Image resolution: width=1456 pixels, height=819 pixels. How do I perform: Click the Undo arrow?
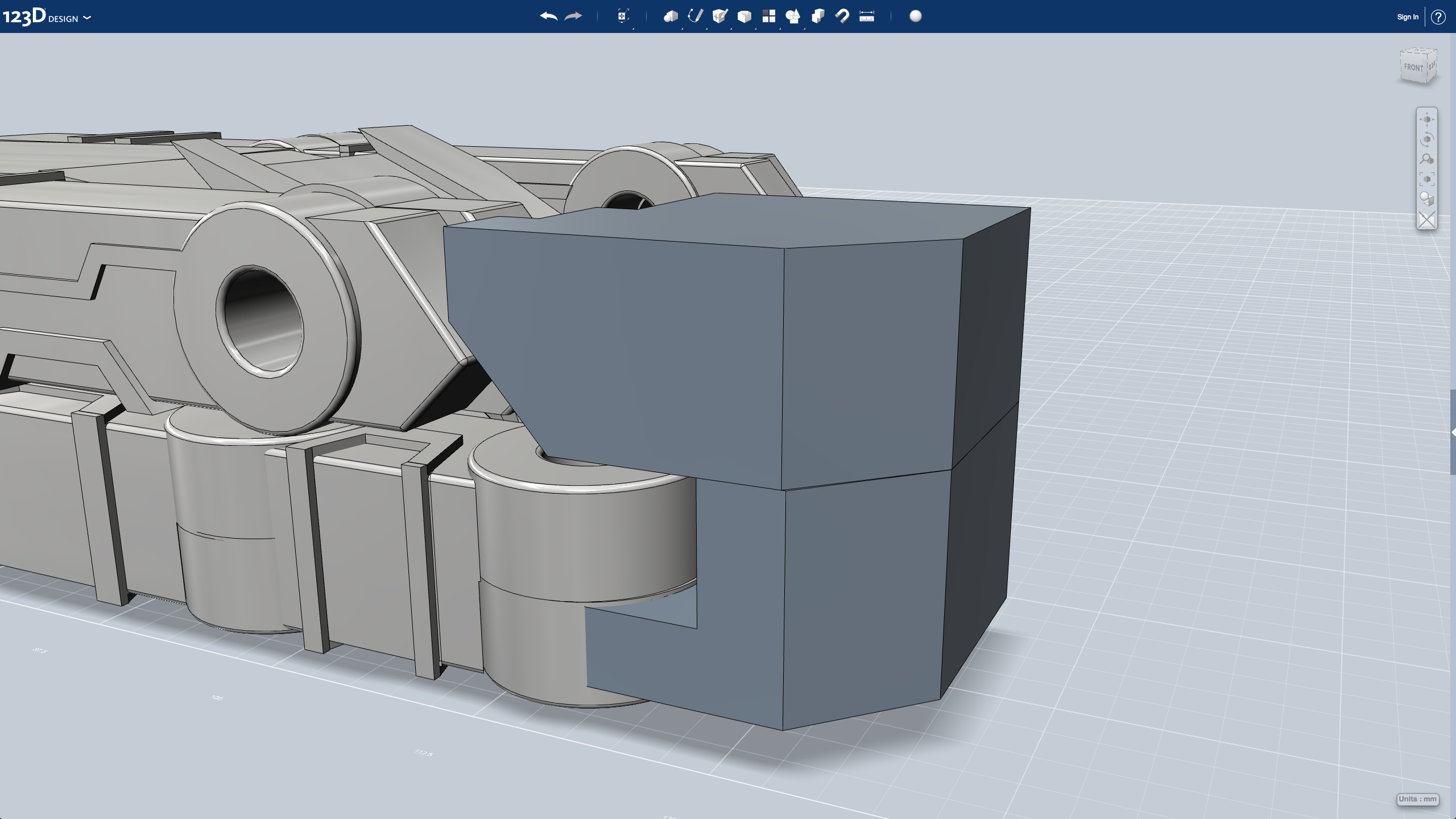548,16
